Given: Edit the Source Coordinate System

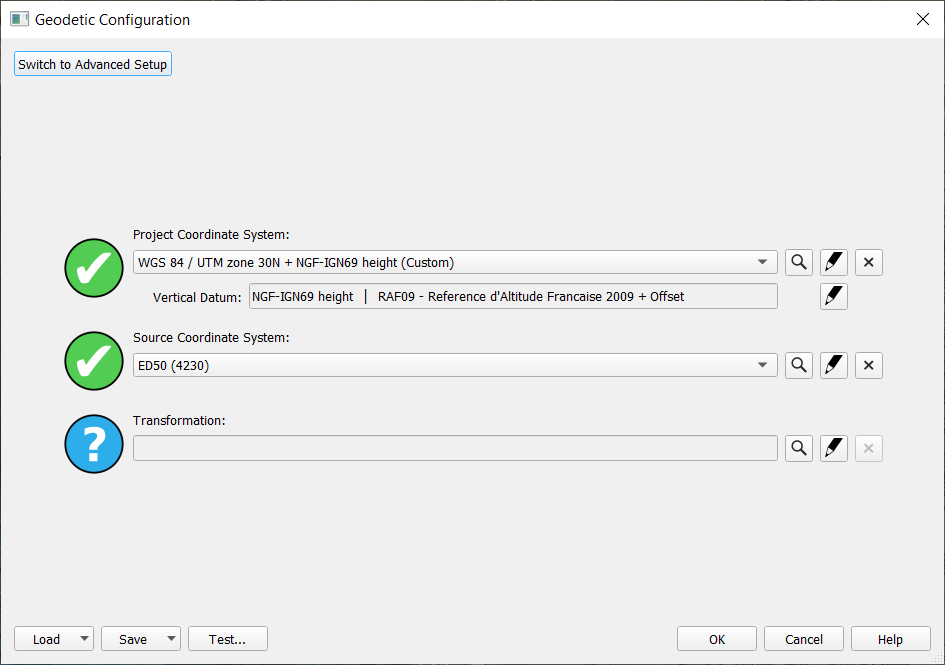Looking at the screenshot, I should coord(834,365).
